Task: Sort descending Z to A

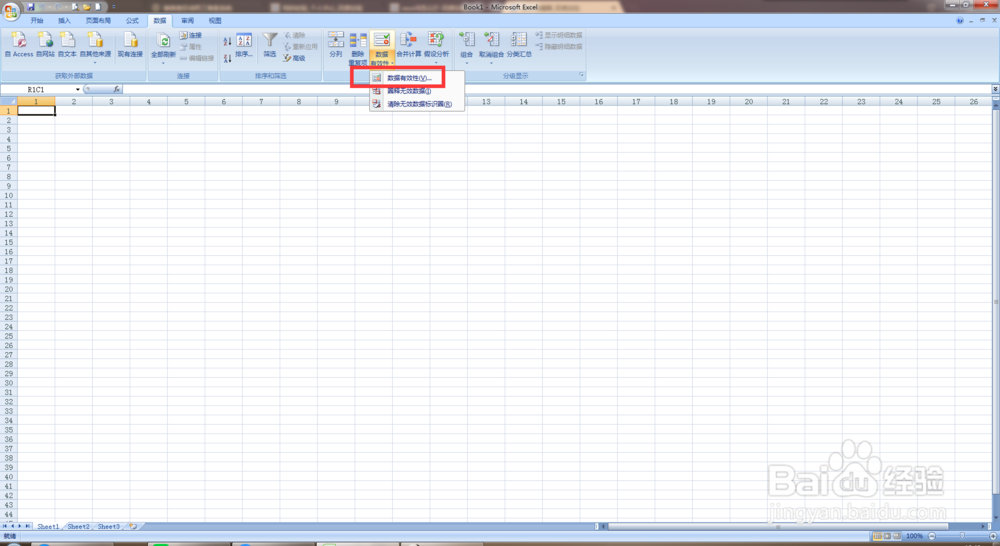Action: click(227, 59)
